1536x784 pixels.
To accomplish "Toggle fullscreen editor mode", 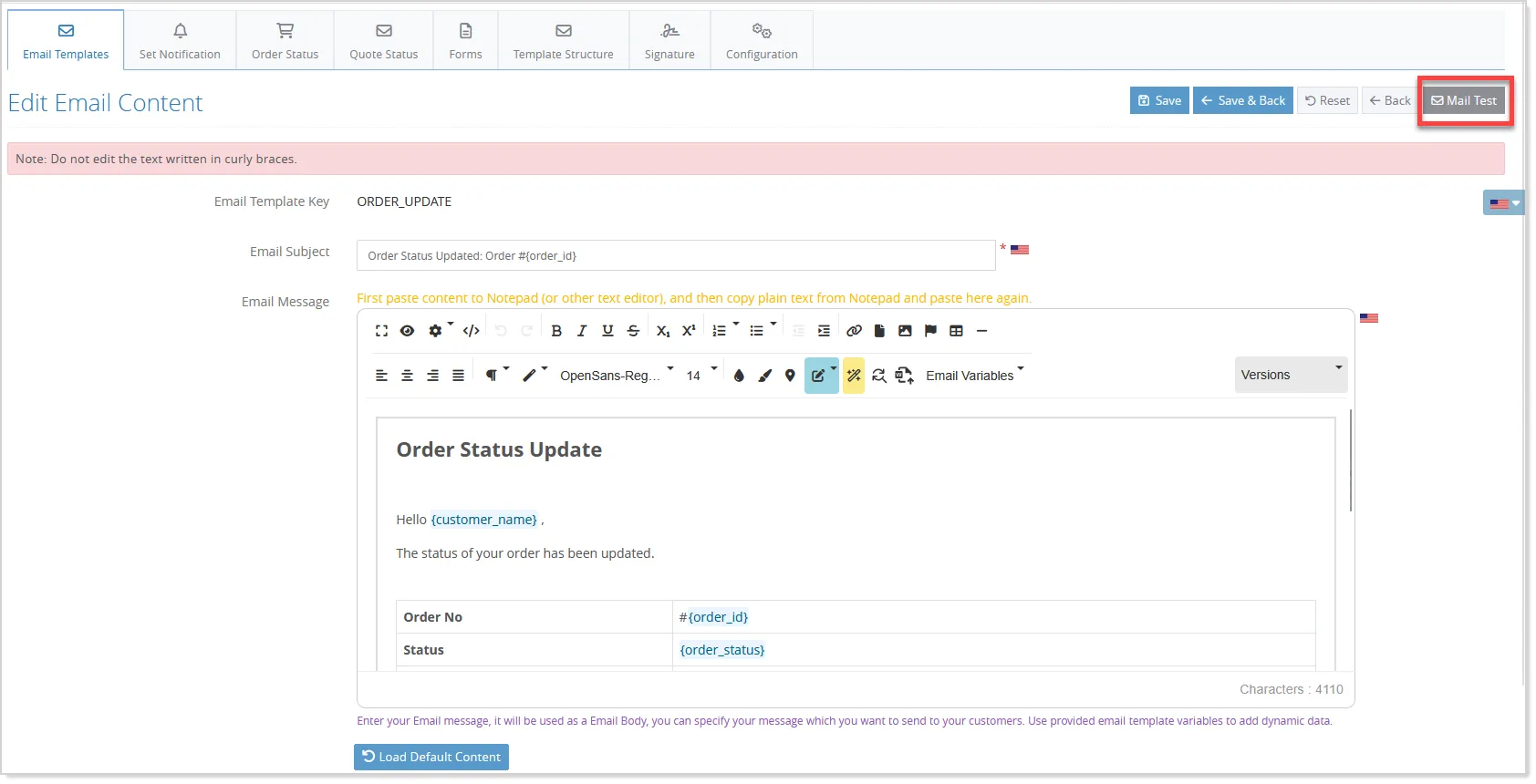I will click(381, 331).
